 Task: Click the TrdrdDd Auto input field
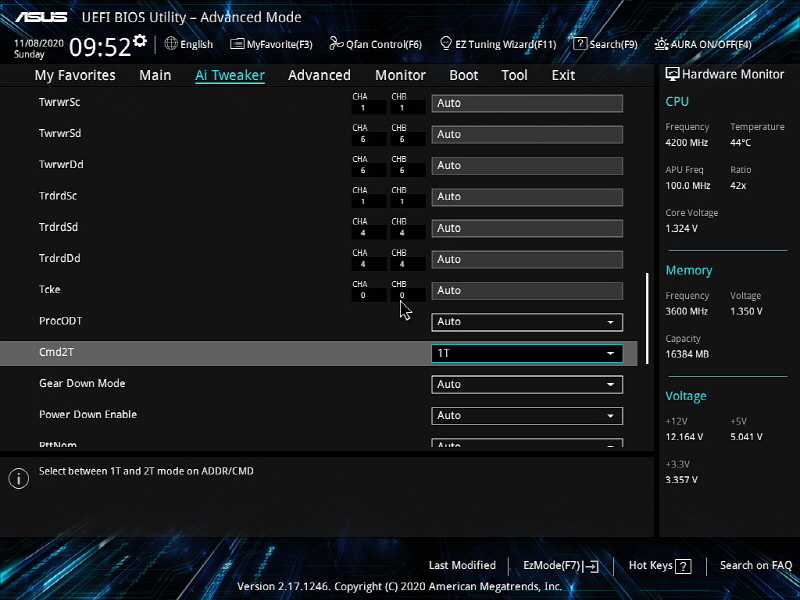(x=527, y=259)
